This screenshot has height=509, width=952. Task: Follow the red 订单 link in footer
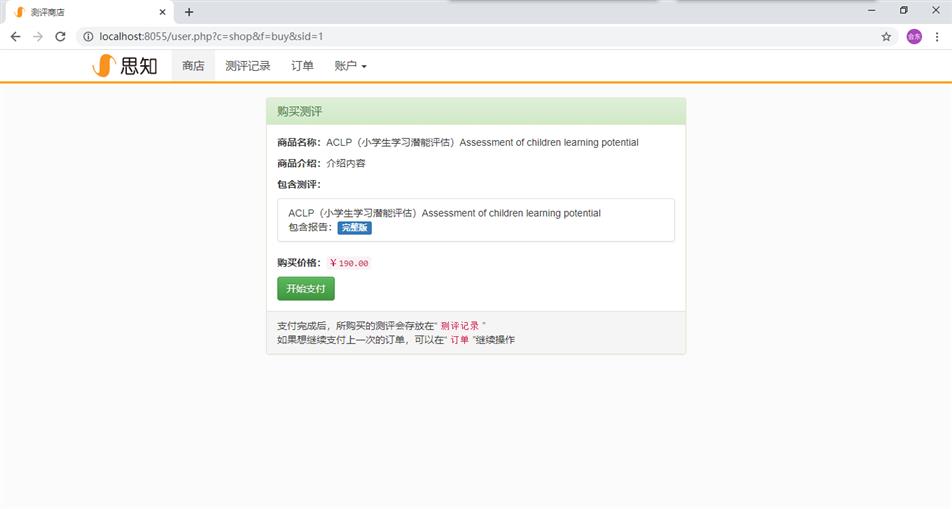pyautogui.click(x=459, y=340)
